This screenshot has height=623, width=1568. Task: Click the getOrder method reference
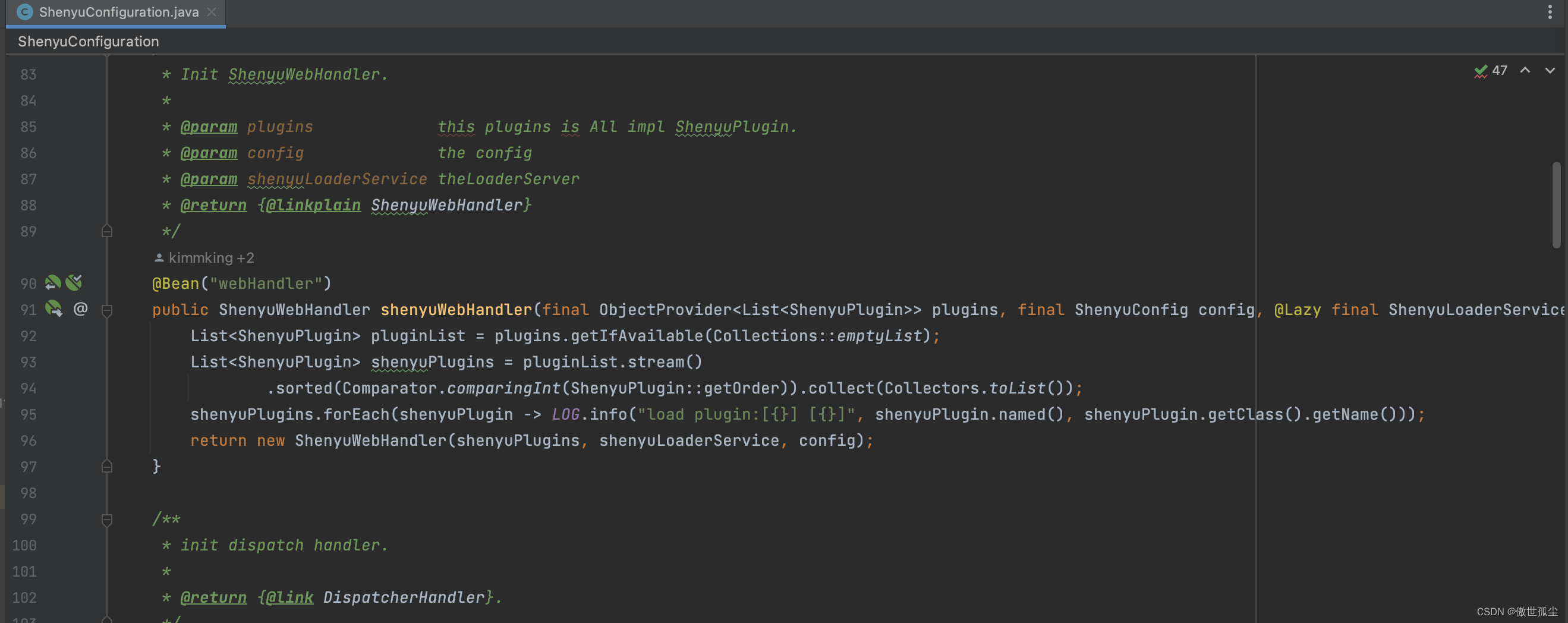tap(741, 389)
